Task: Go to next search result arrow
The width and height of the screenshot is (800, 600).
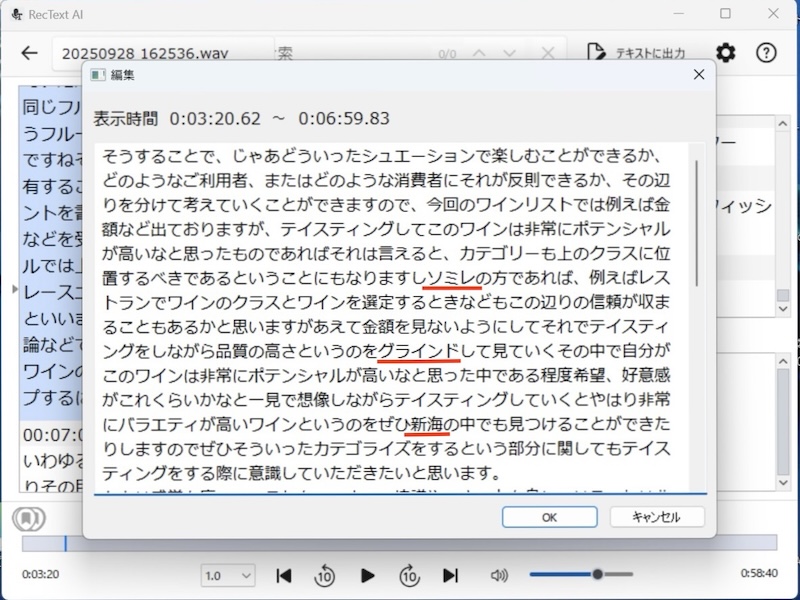Action: 512,53
